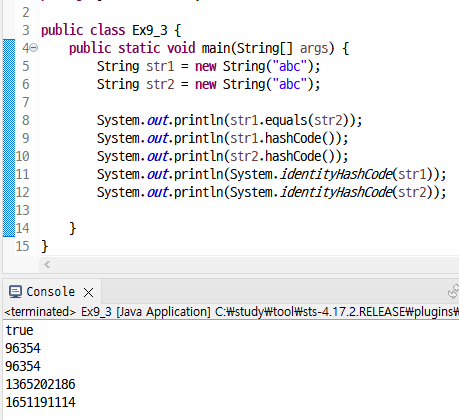Close the Console view tab

point(88,293)
